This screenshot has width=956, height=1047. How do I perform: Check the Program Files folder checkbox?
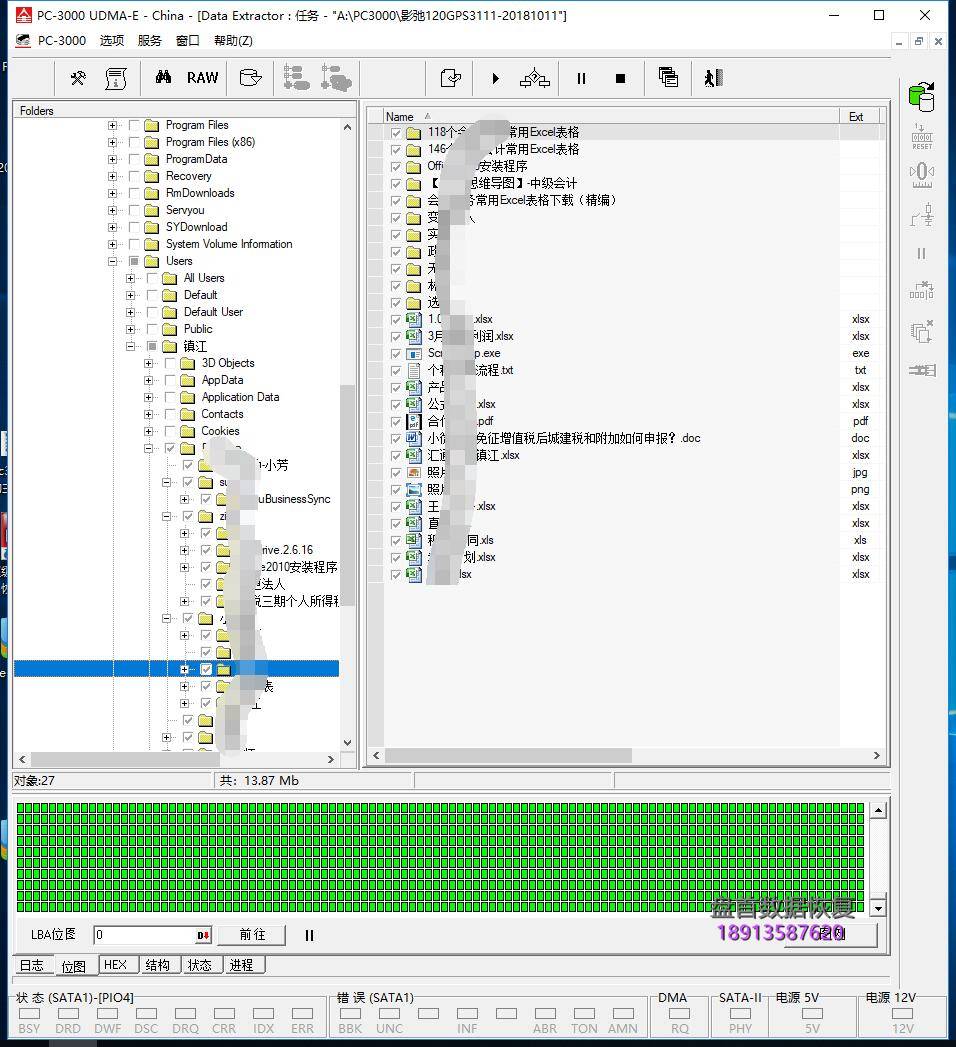134,125
